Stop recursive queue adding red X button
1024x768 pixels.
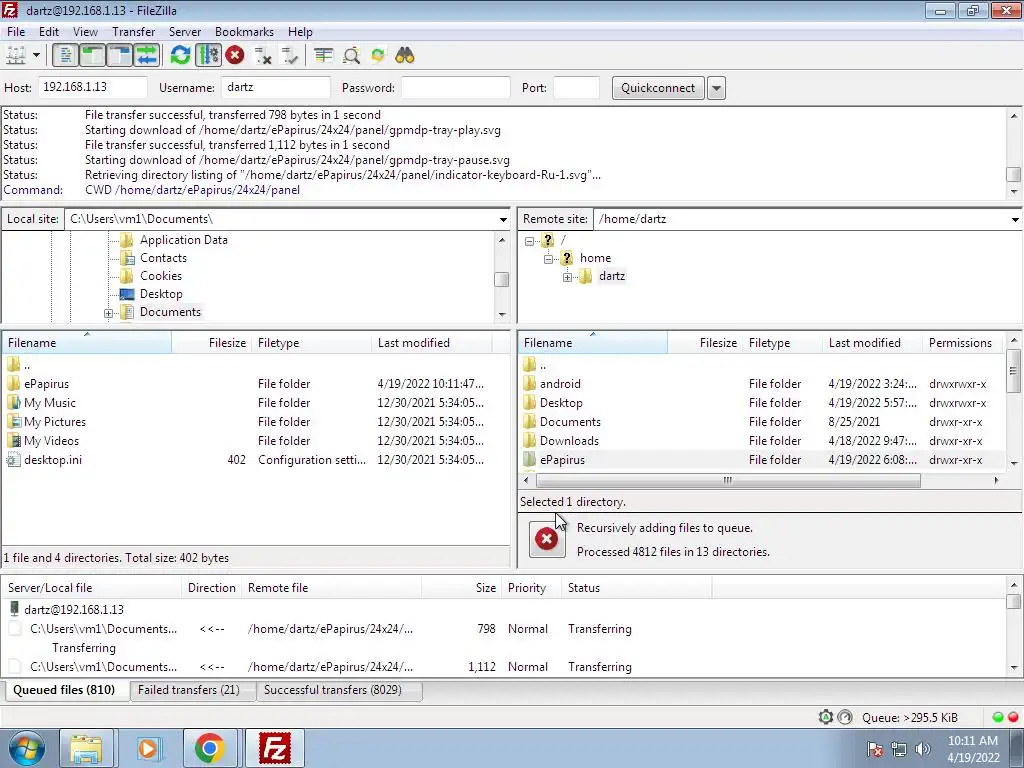pos(547,539)
